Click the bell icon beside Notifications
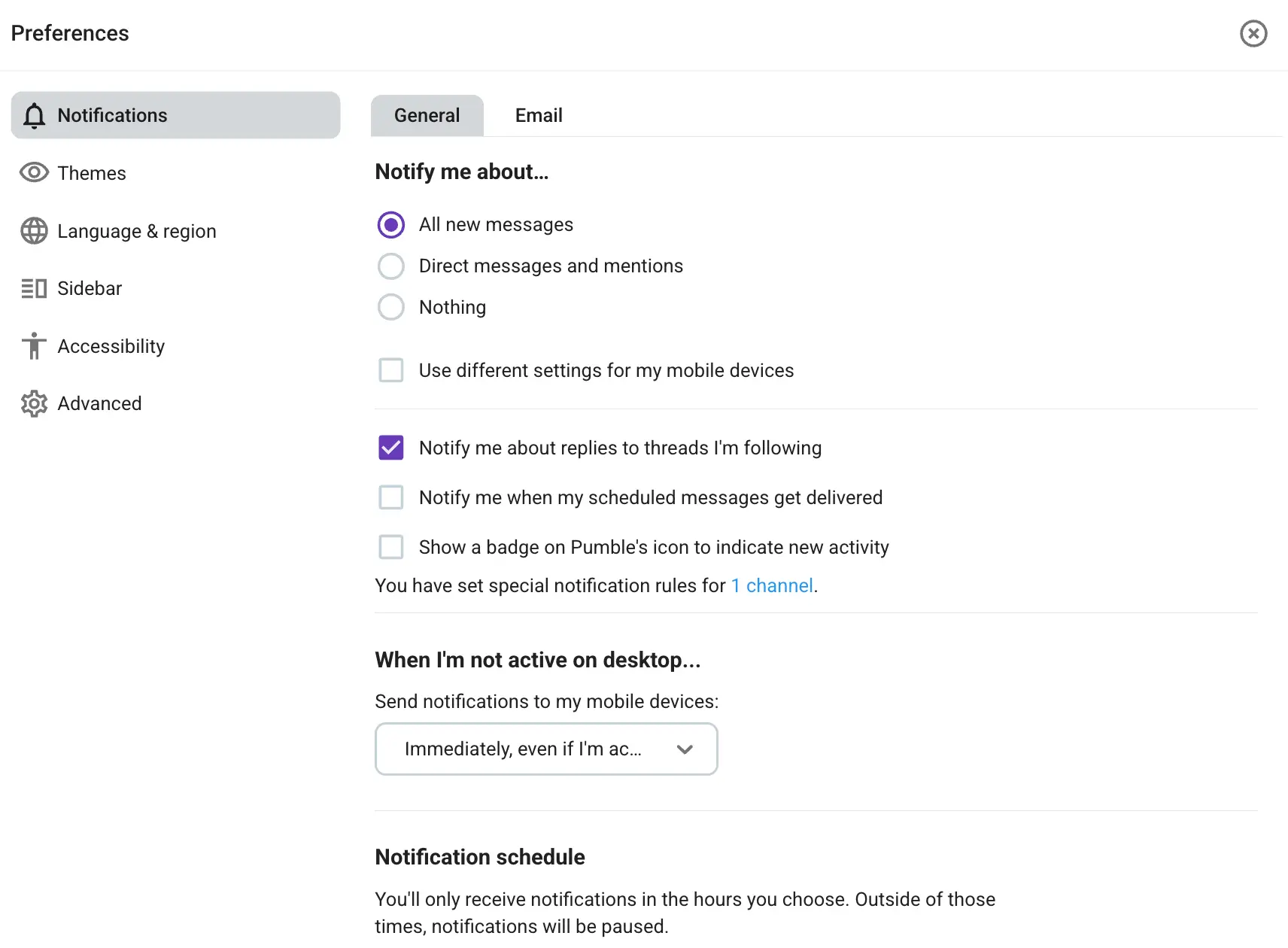Screen dimensions: 1288x948 [x=34, y=116]
